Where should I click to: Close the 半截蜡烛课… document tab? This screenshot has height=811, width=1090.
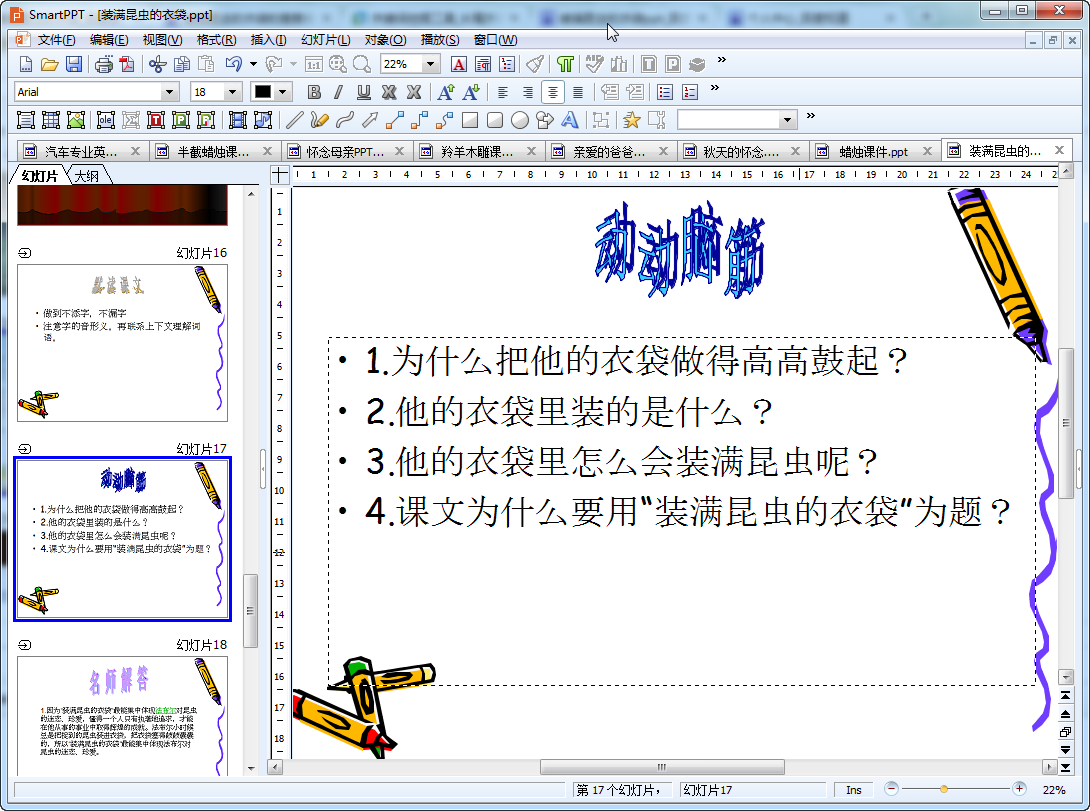(x=268, y=151)
